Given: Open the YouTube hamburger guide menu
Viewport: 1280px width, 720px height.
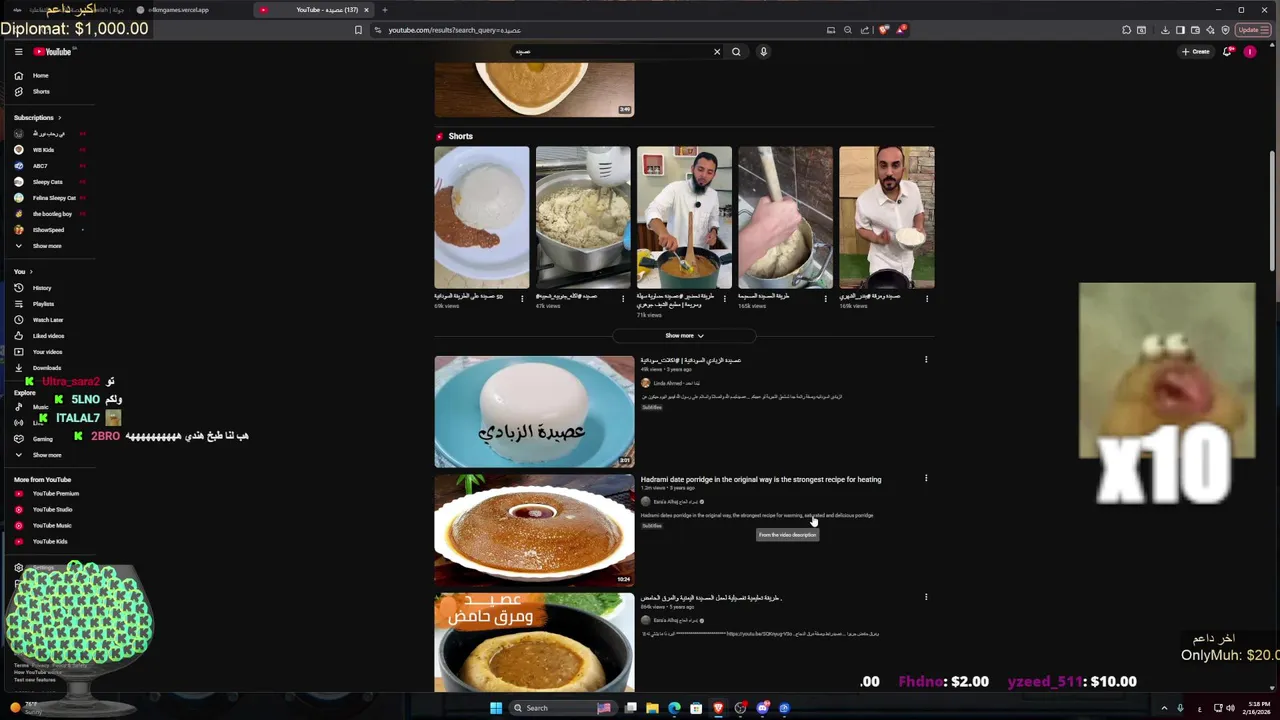Looking at the screenshot, I should 18,52.
